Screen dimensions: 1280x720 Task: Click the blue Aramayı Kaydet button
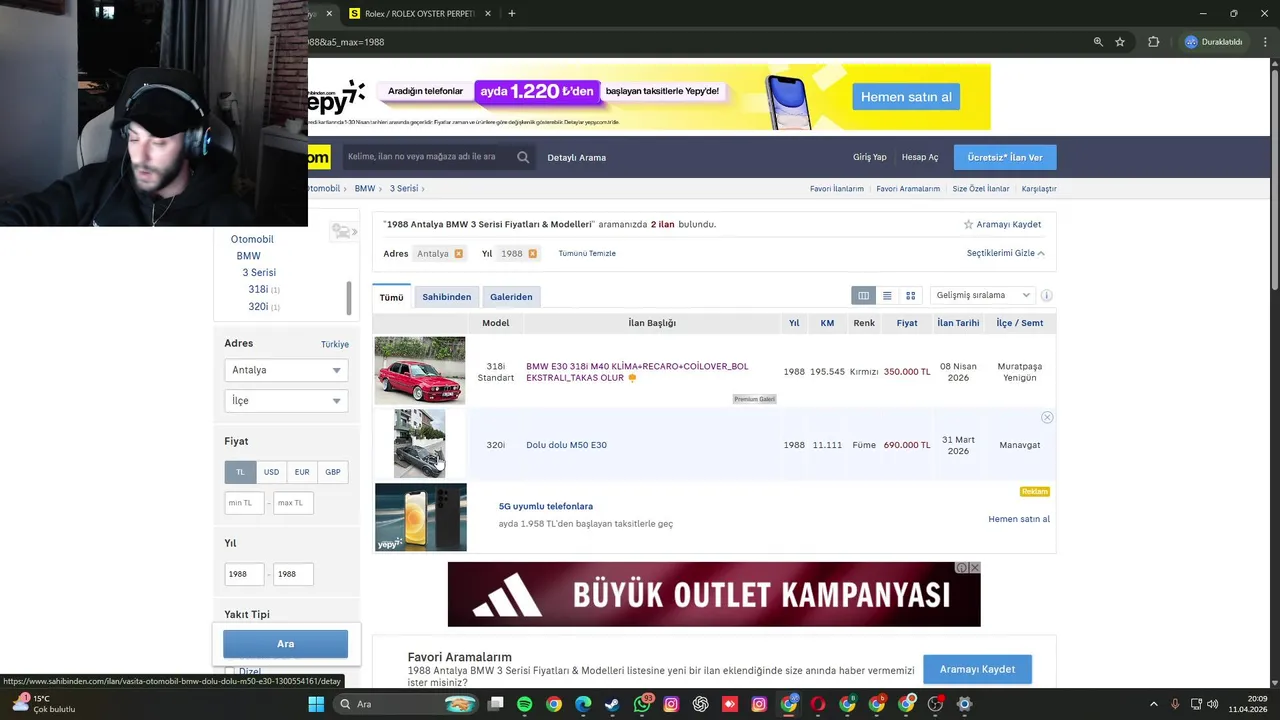(977, 669)
